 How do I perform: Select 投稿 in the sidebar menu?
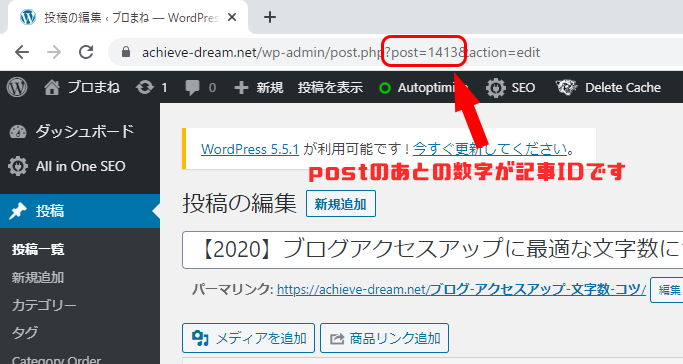(80, 211)
